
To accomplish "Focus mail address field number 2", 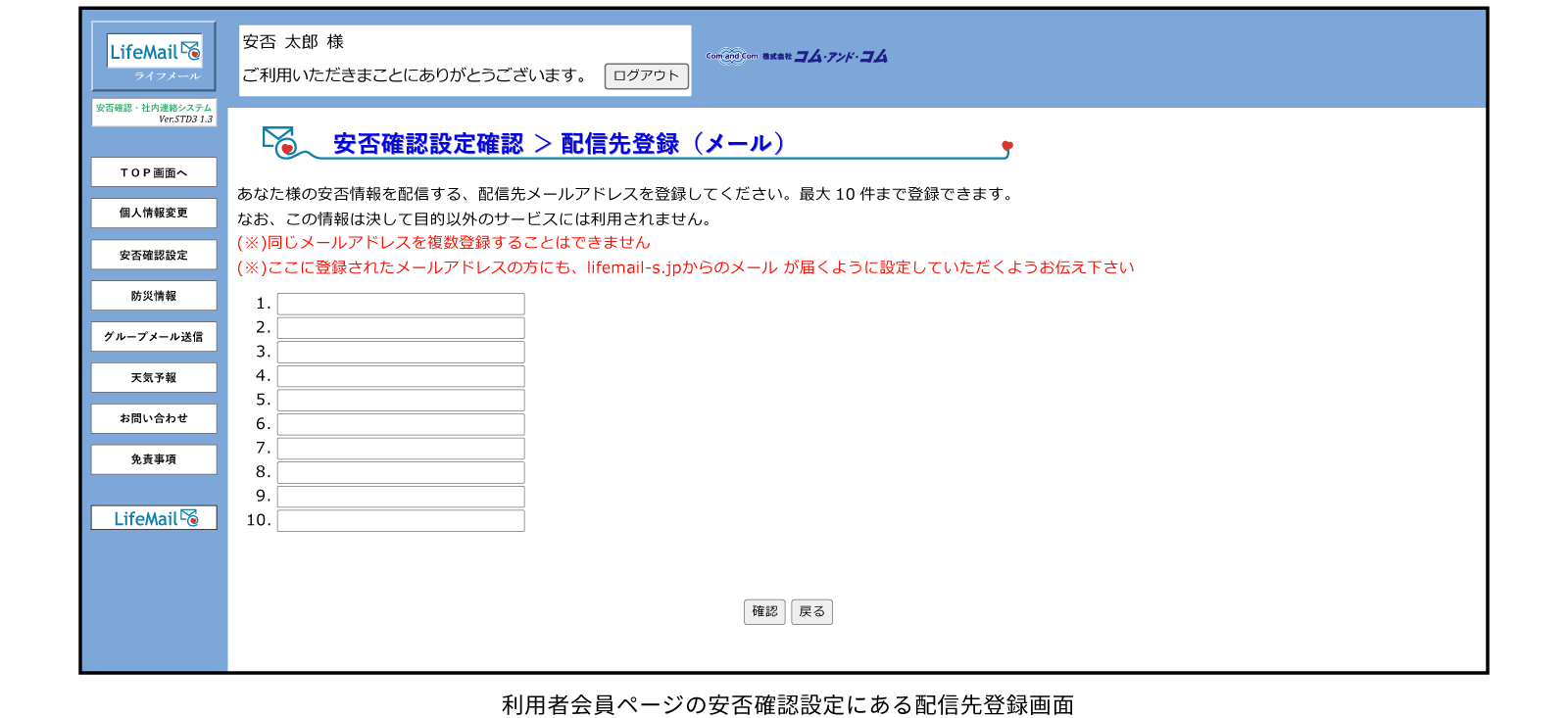I will [x=401, y=328].
